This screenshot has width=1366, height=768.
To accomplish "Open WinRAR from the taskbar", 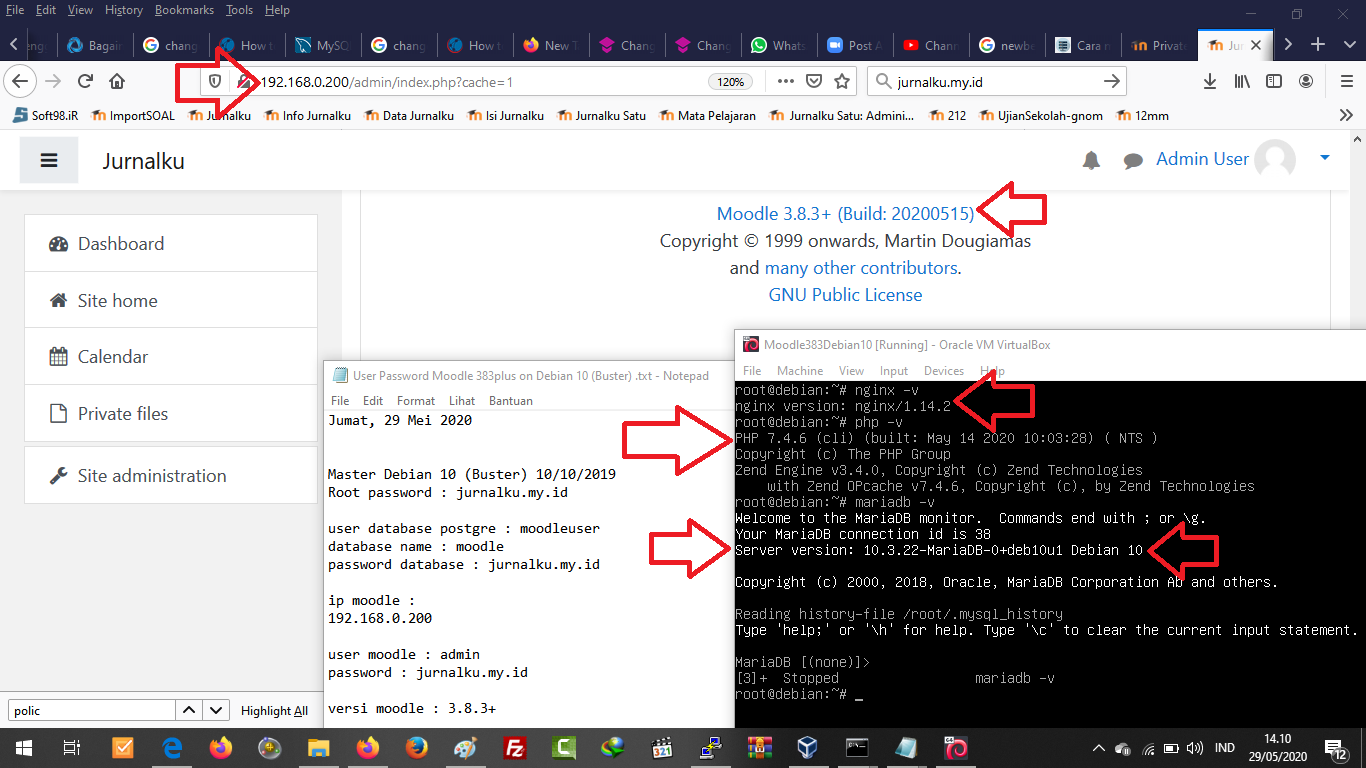I will coord(760,747).
